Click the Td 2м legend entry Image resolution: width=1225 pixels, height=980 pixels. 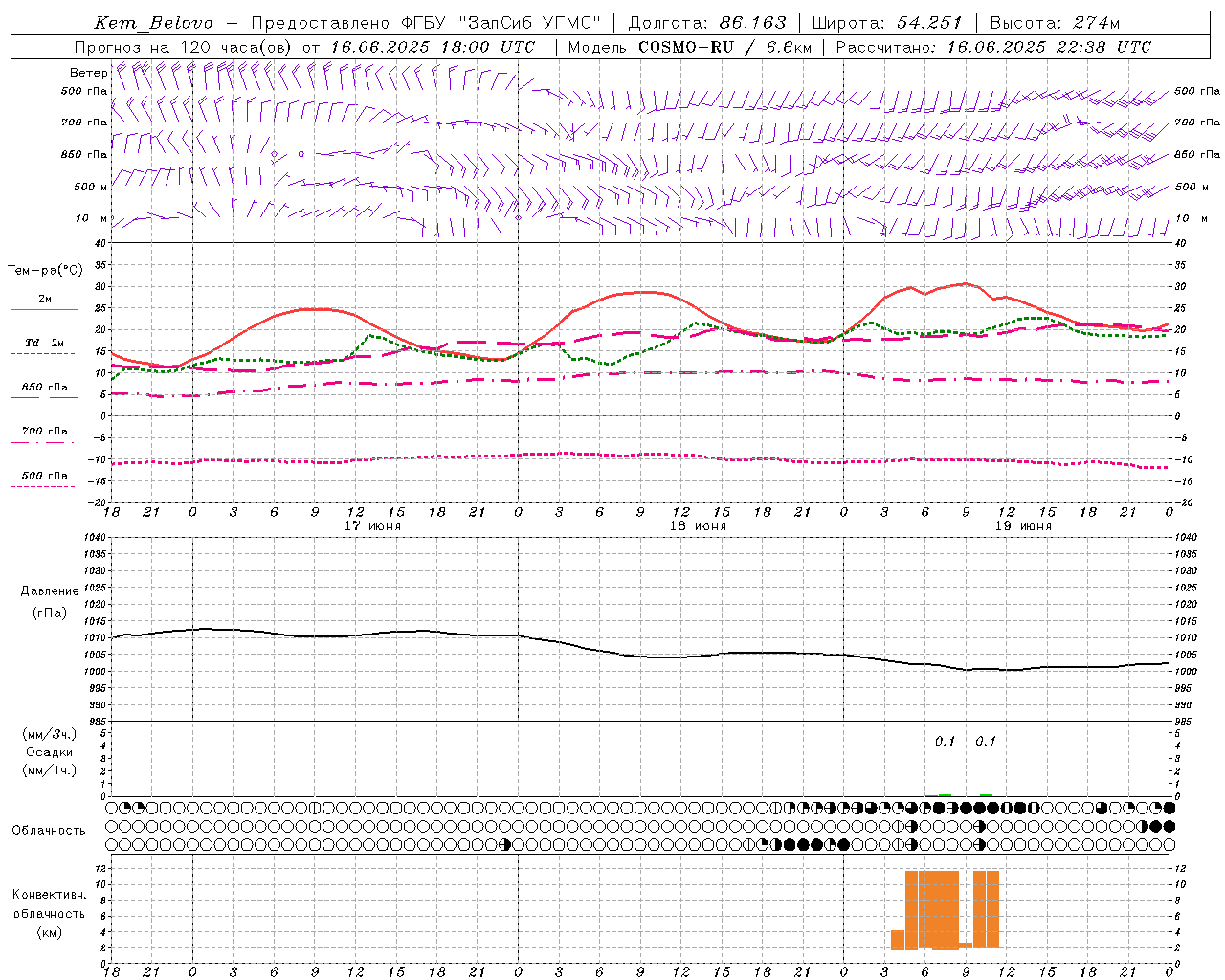[x=45, y=343]
